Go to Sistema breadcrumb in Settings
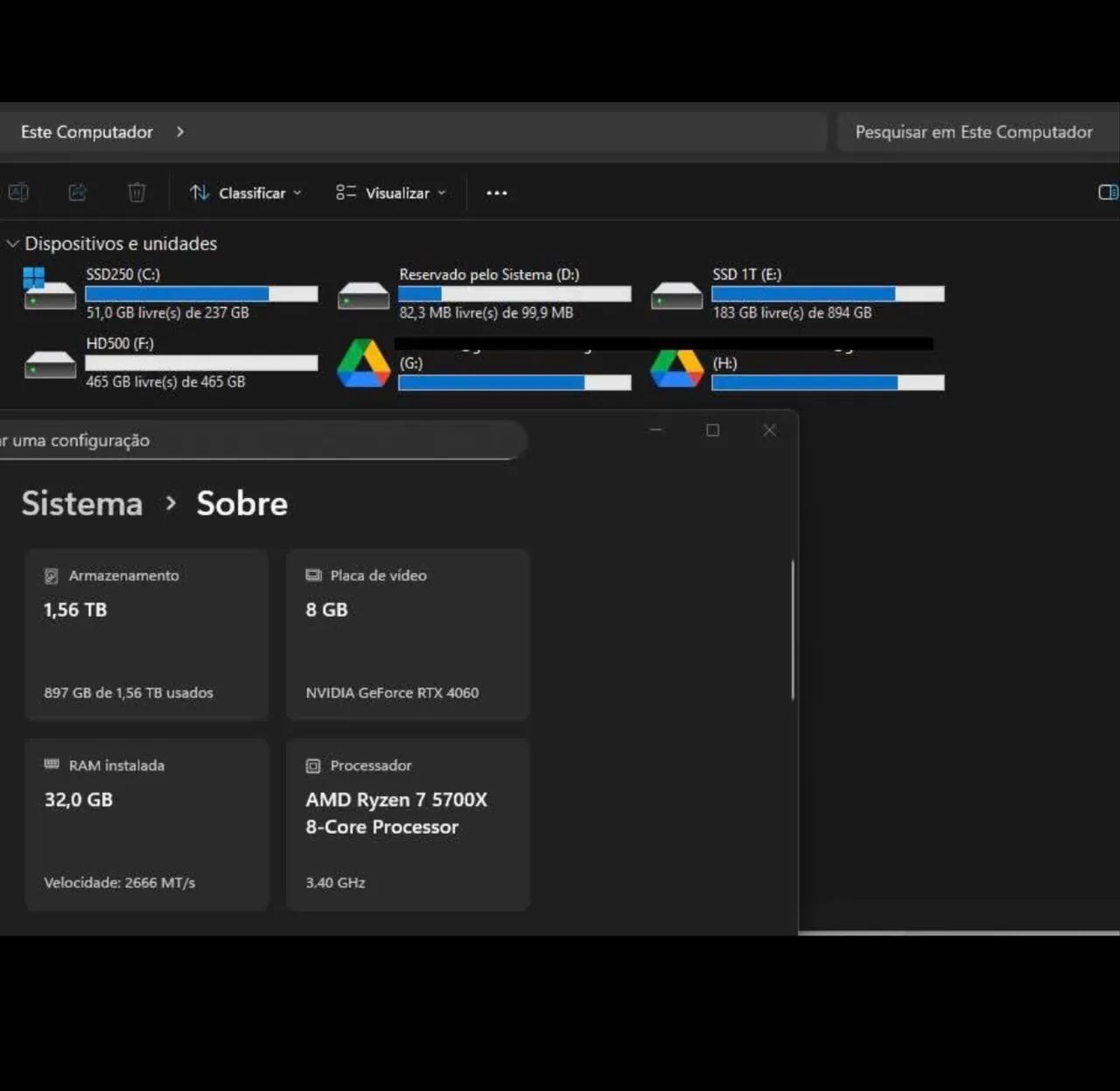This screenshot has height=1091, width=1120. 82,503
